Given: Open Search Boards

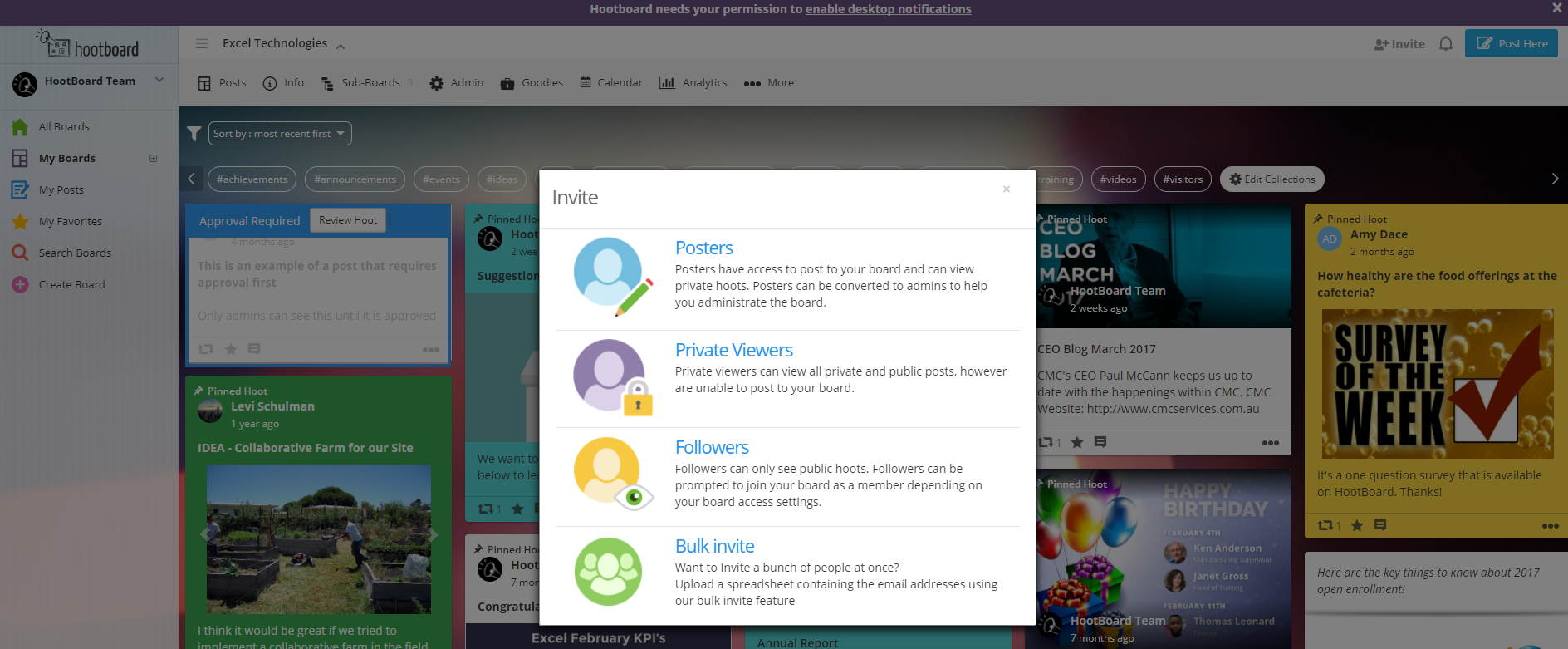Looking at the screenshot, I should click(x=75, y=253).
